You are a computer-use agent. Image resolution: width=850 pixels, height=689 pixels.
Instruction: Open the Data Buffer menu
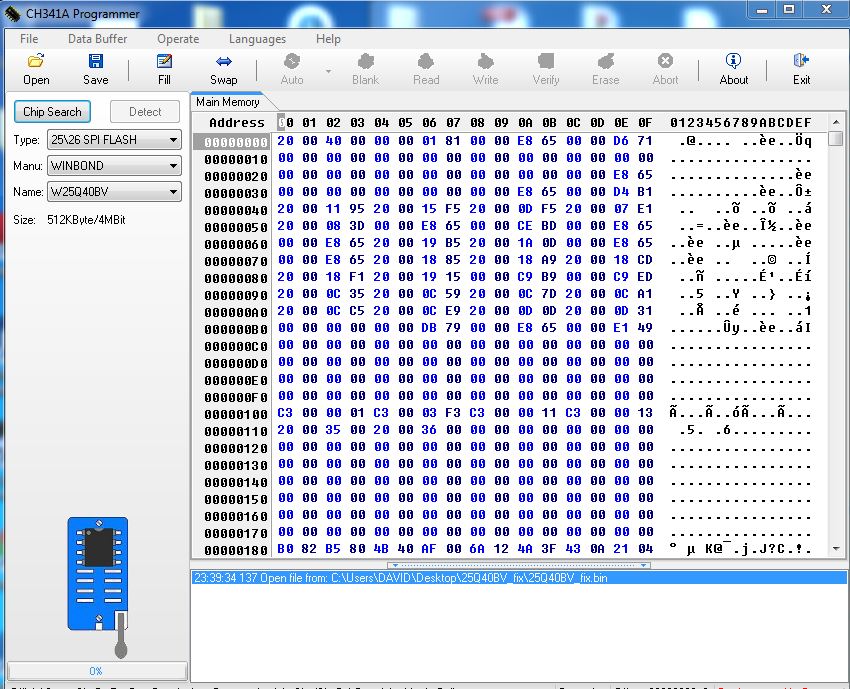(97, 39)
